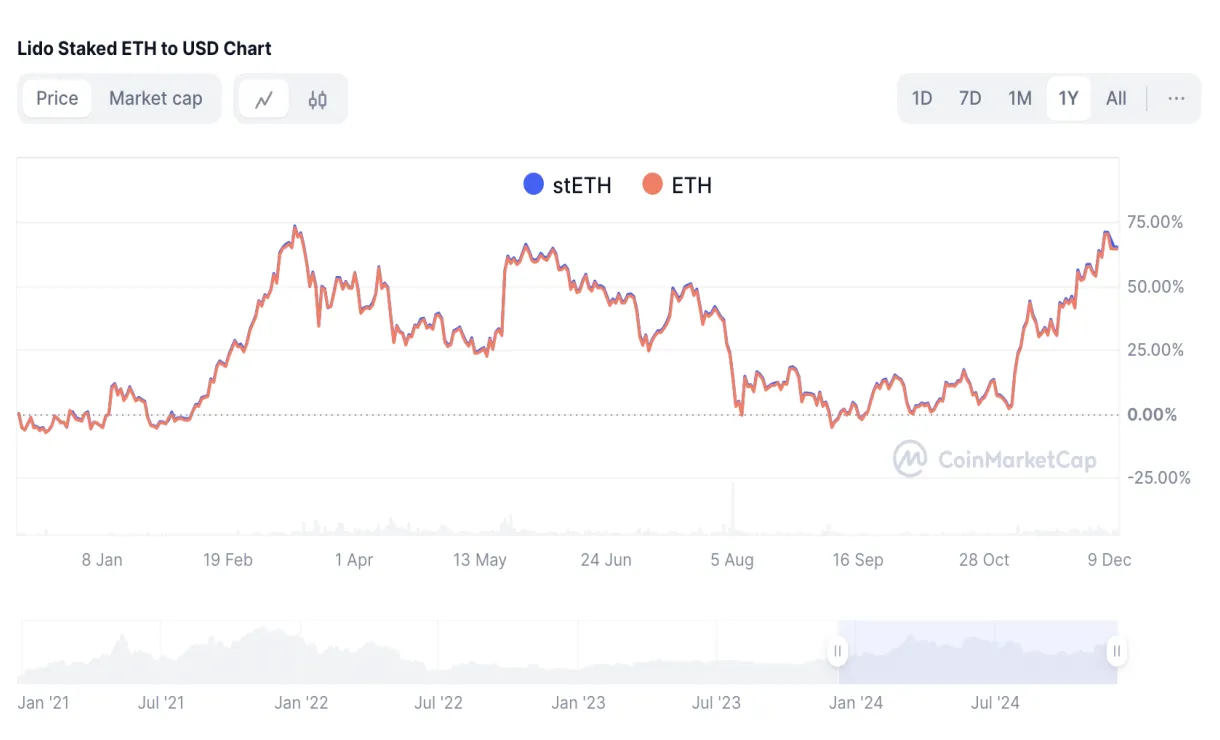The height and width of the screenshot is (740, 1220).
Task: Click the Lido Staked ETH chart title
Action: (x=143, y=48)
